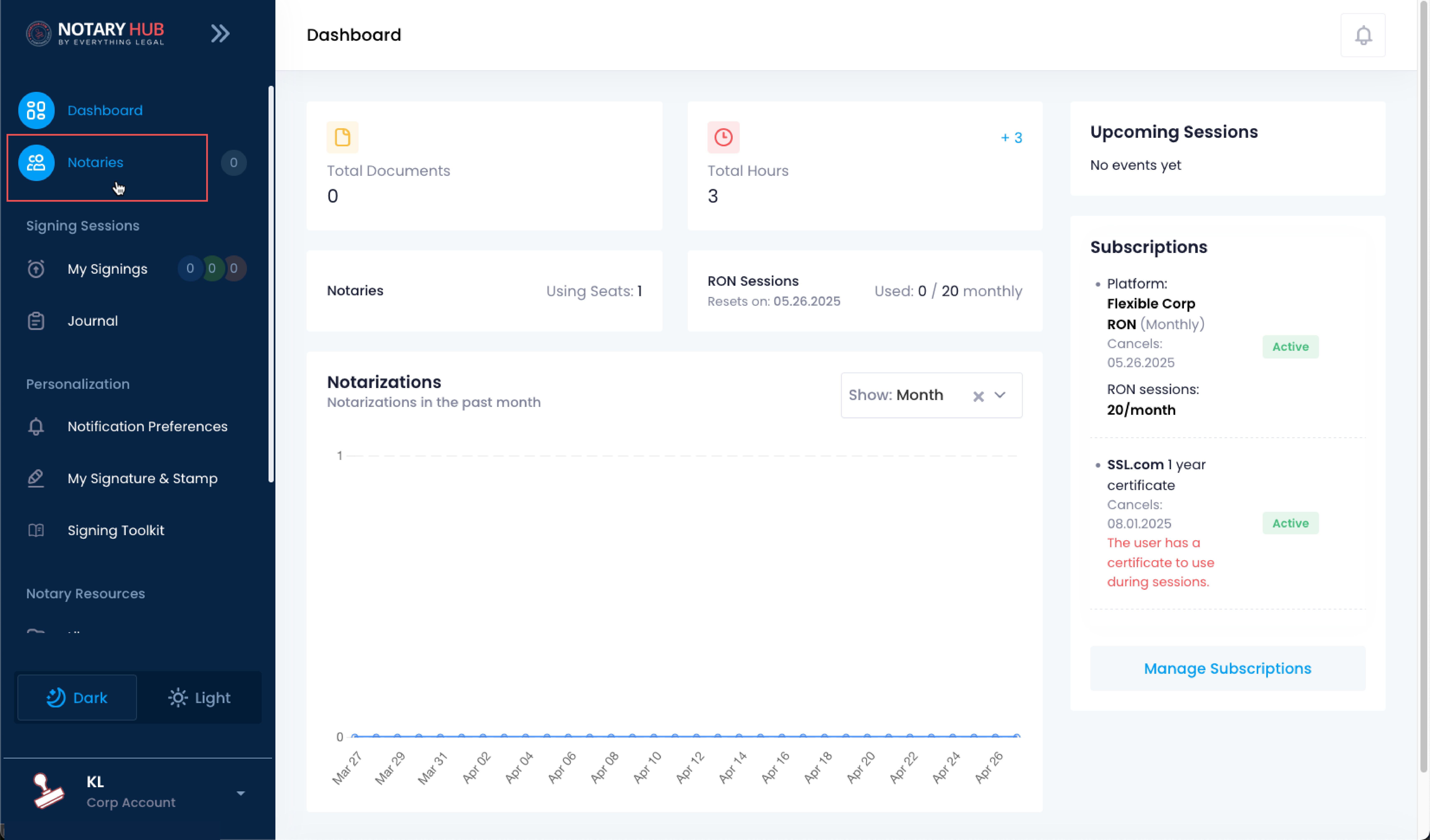Click the Notaries people icon
The height and width of the screenshot is (840, 1430).
coord(36,163)
